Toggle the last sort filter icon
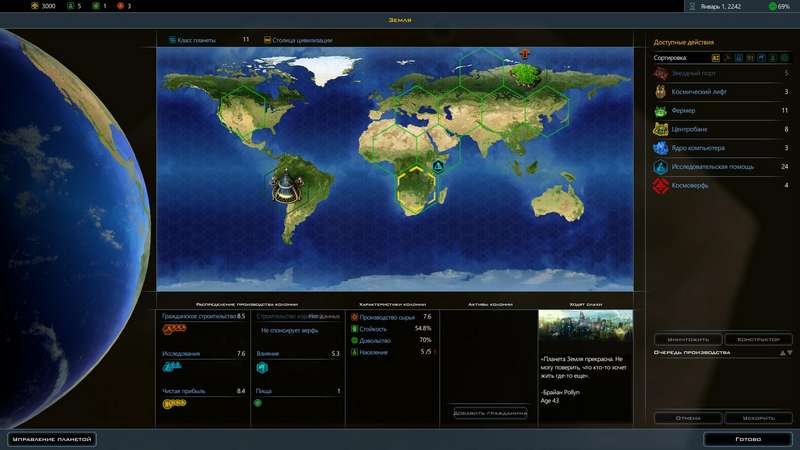Viewport: 800px width, 450px height. tap(785, 58)
